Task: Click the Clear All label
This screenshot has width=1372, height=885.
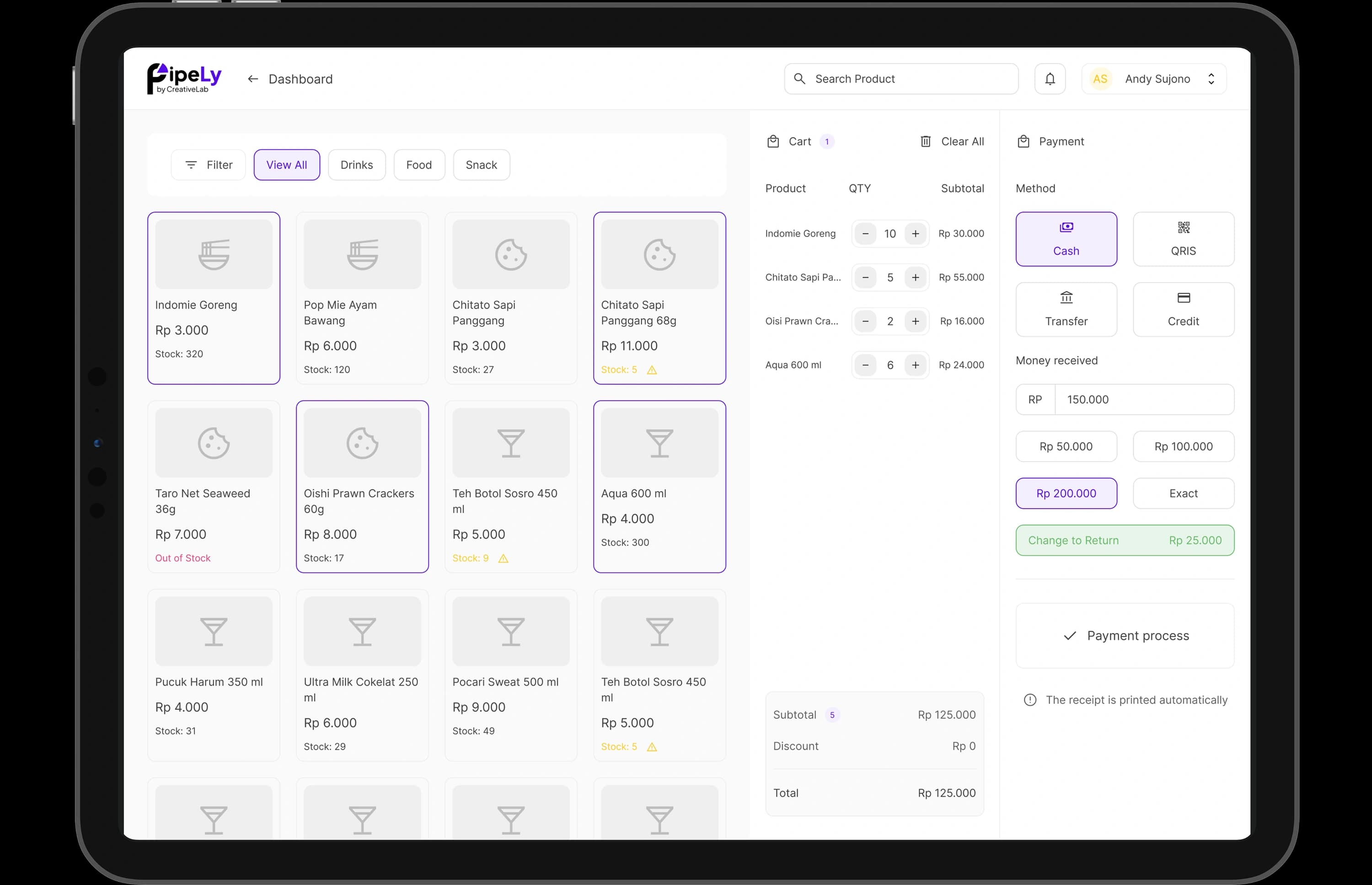Action: point(962,141)
